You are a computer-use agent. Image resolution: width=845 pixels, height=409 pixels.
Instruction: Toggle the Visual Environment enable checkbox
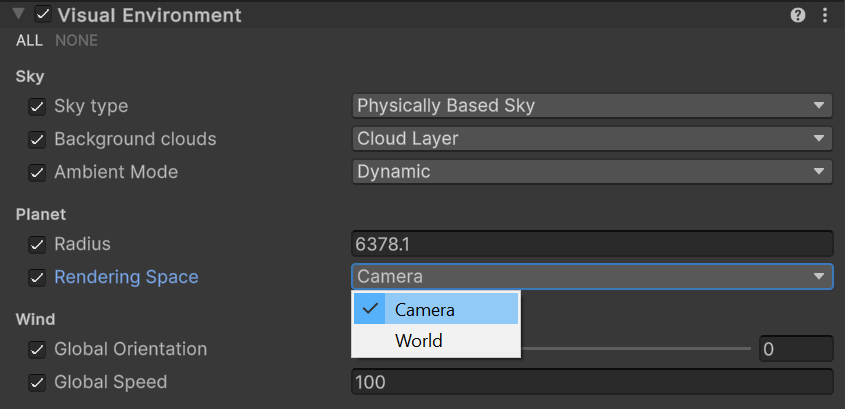click(x=42, y=15)
